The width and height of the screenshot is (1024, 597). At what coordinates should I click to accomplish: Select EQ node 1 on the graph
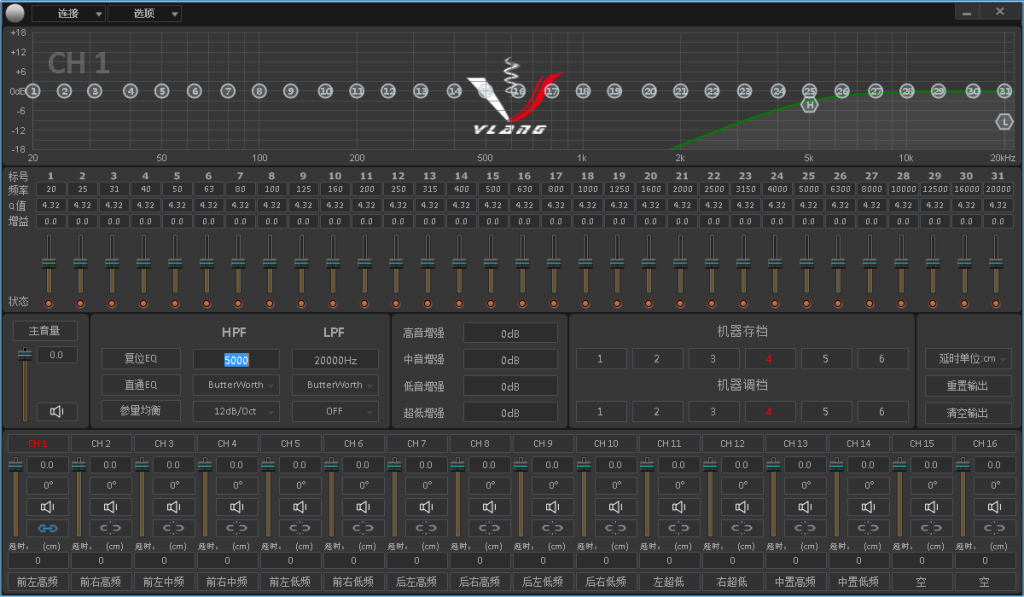point(33,91)
